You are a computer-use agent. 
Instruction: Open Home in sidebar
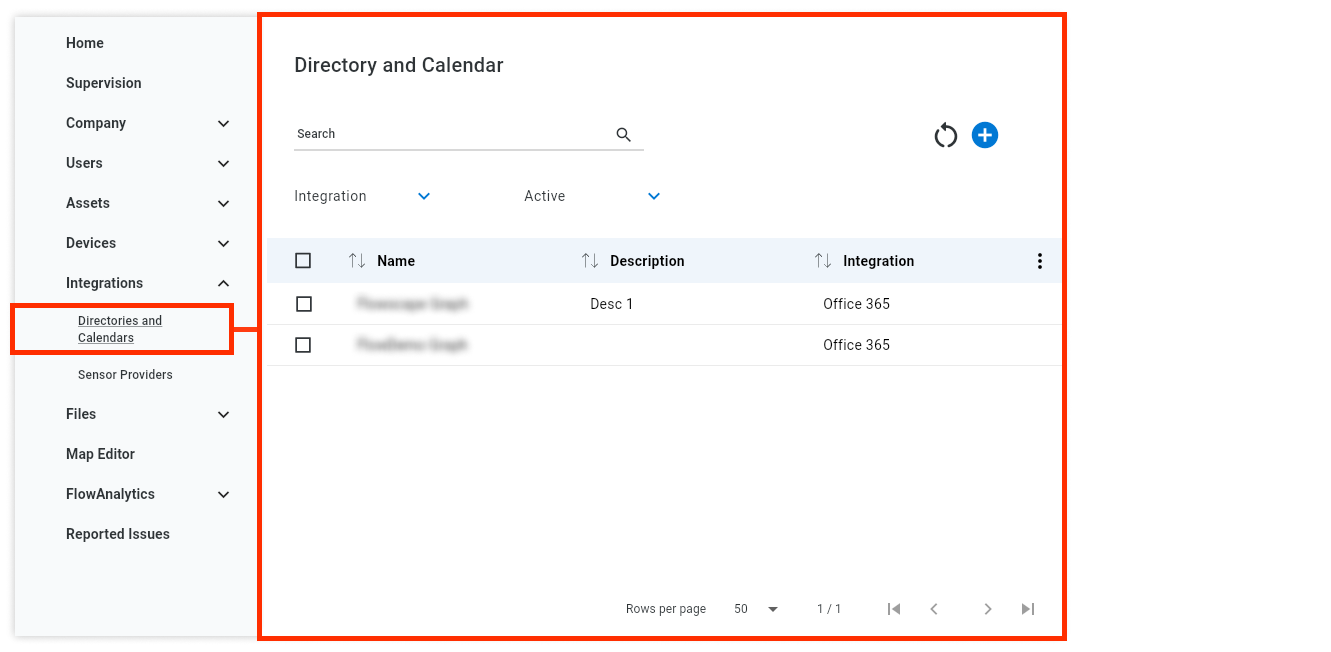(x=85, y=43)
